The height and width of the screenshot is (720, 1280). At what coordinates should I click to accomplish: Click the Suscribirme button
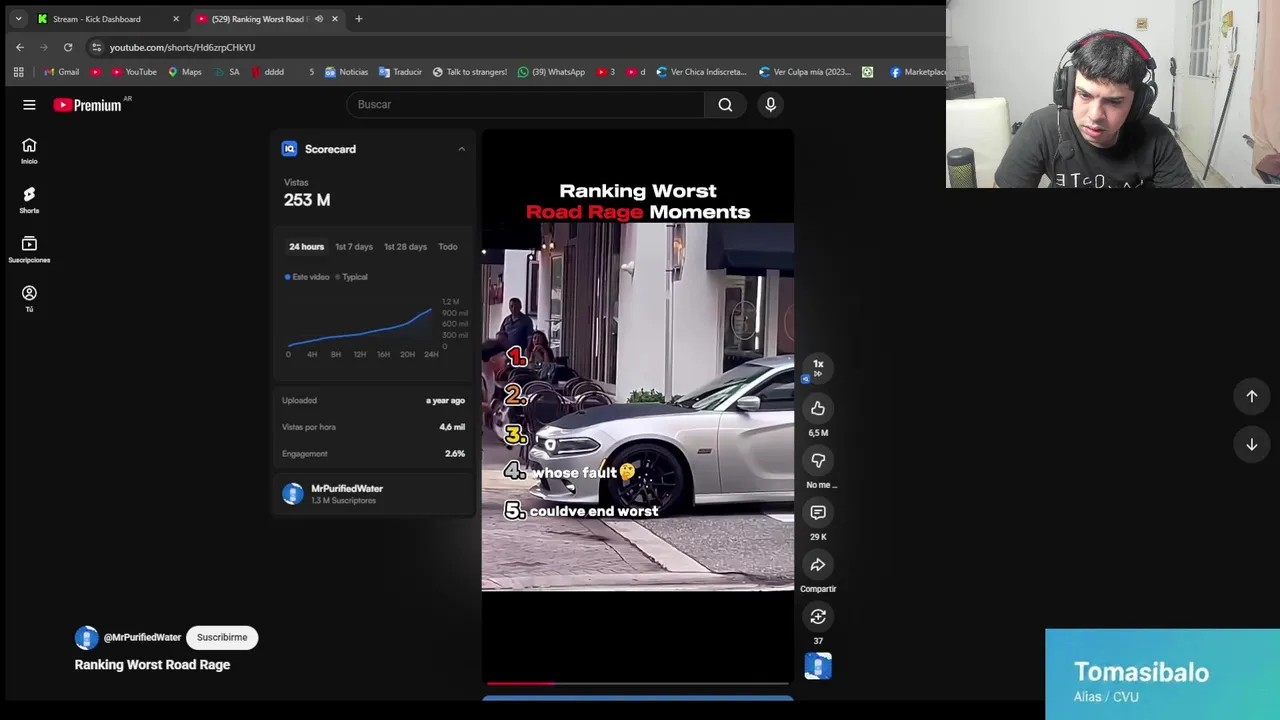click(222, 637)
